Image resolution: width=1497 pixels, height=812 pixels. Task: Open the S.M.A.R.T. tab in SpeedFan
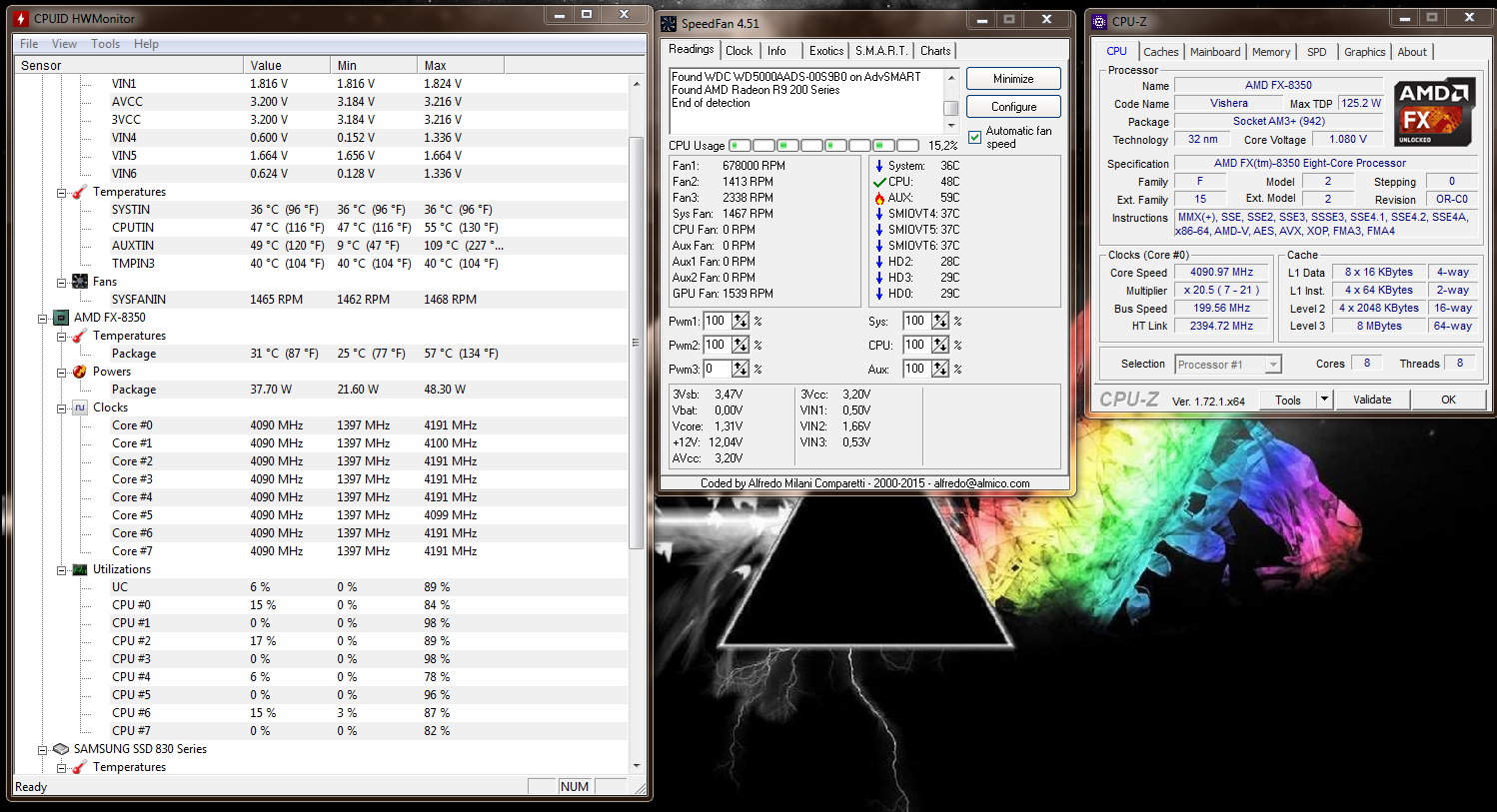coord(881,51)
